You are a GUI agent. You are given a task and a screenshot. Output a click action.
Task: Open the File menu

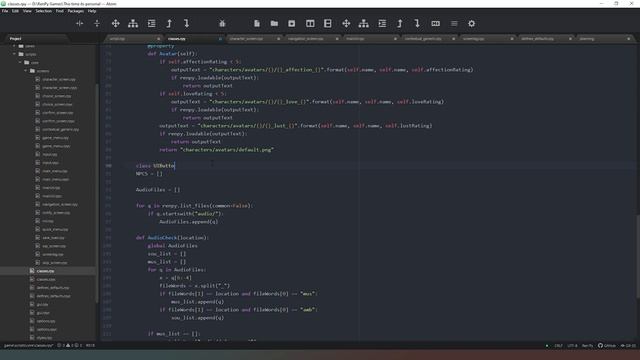pos(5,11)
